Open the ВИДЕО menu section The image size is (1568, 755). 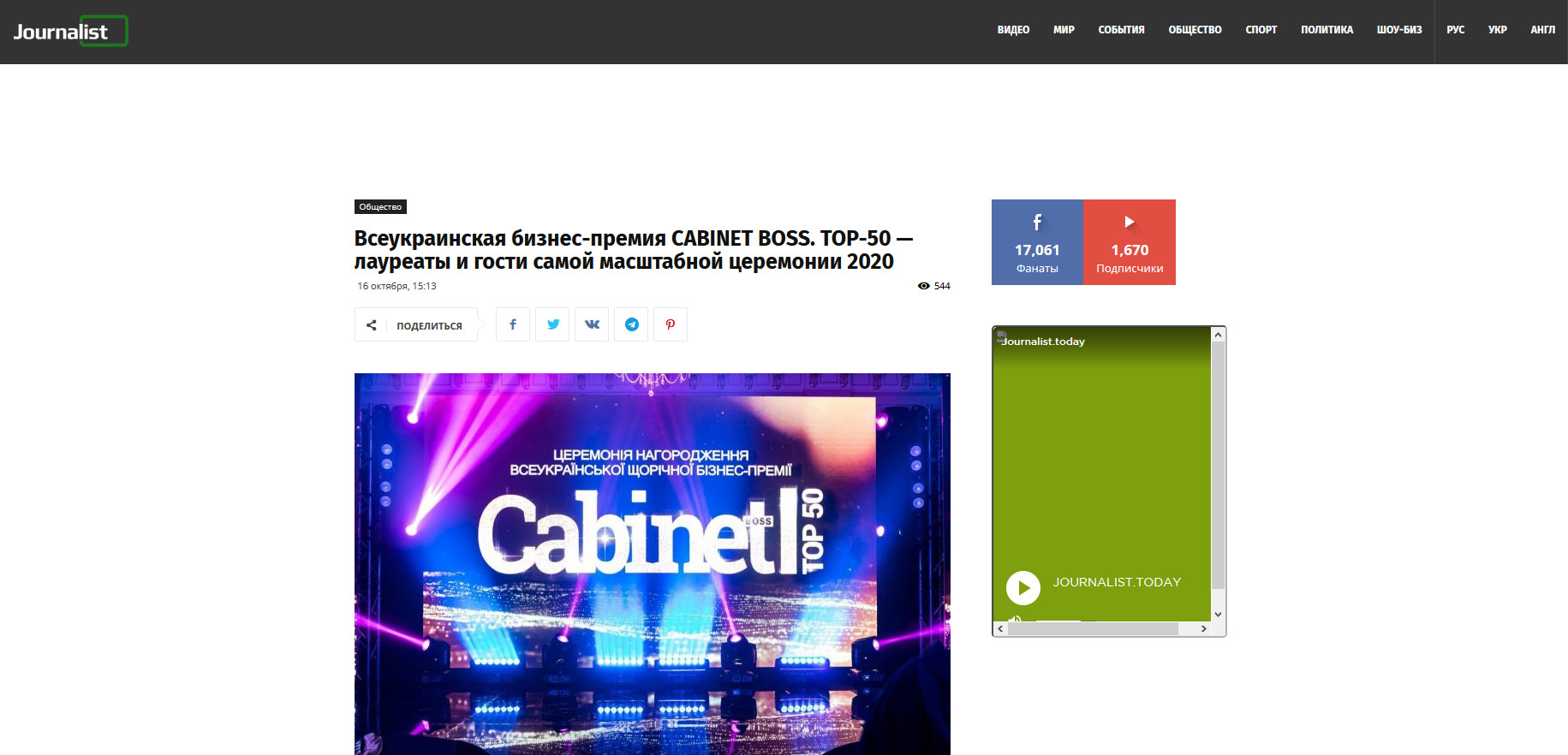[x=1013, y=30]
